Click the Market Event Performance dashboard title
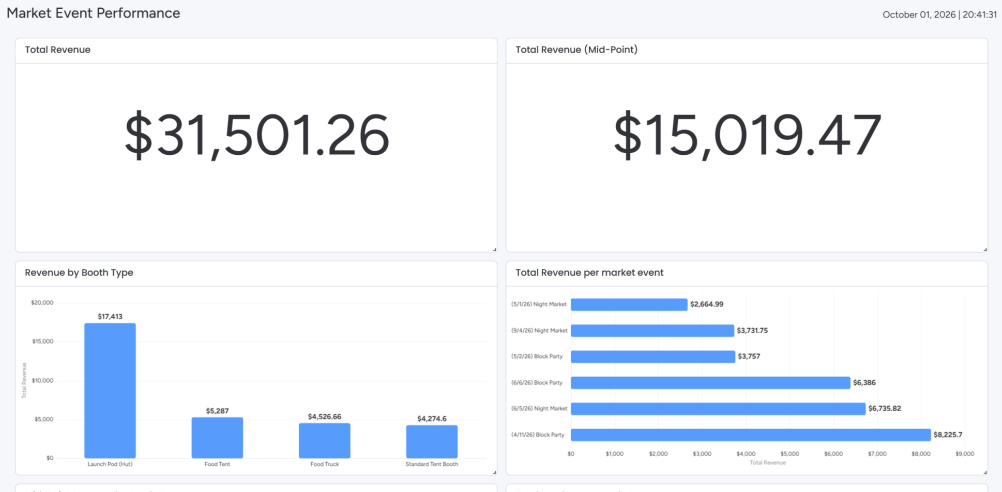This screenshot has height=492, width=1002. pos(93,13)
